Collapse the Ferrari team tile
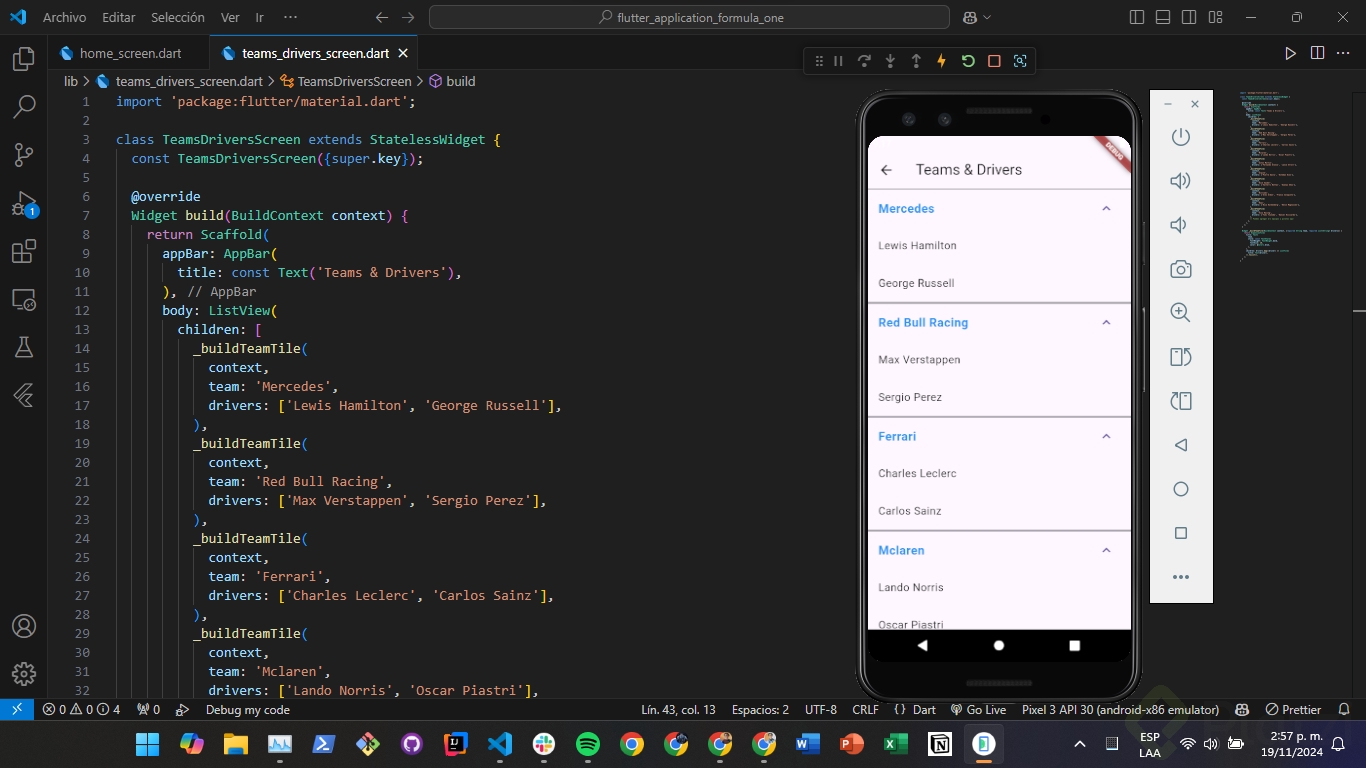Image resolution: width=1366 pixels, height=768 pixels. [1106, 437]
